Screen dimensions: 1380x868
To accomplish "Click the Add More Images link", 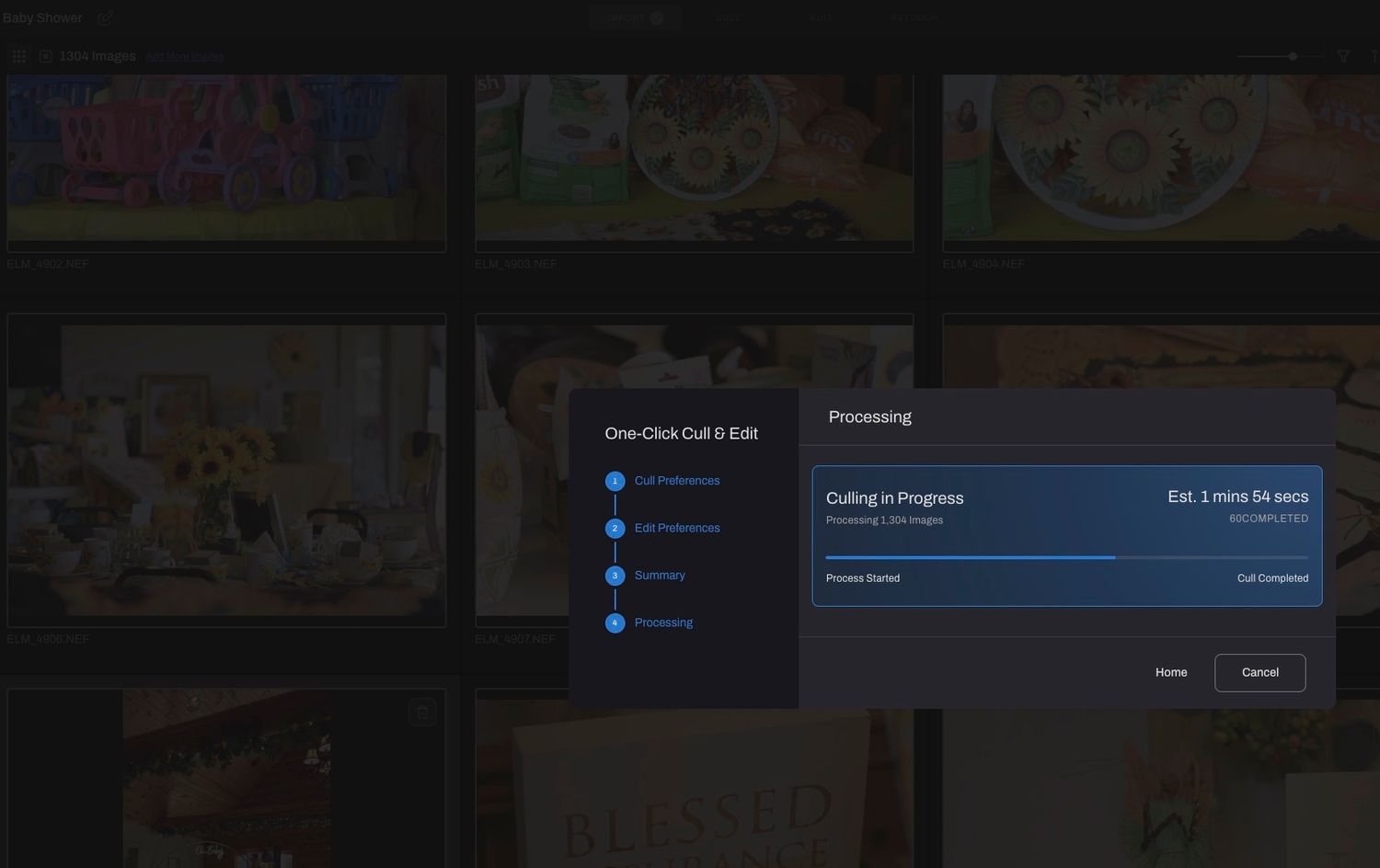I will pyautogui.click(x=184, y=56).
